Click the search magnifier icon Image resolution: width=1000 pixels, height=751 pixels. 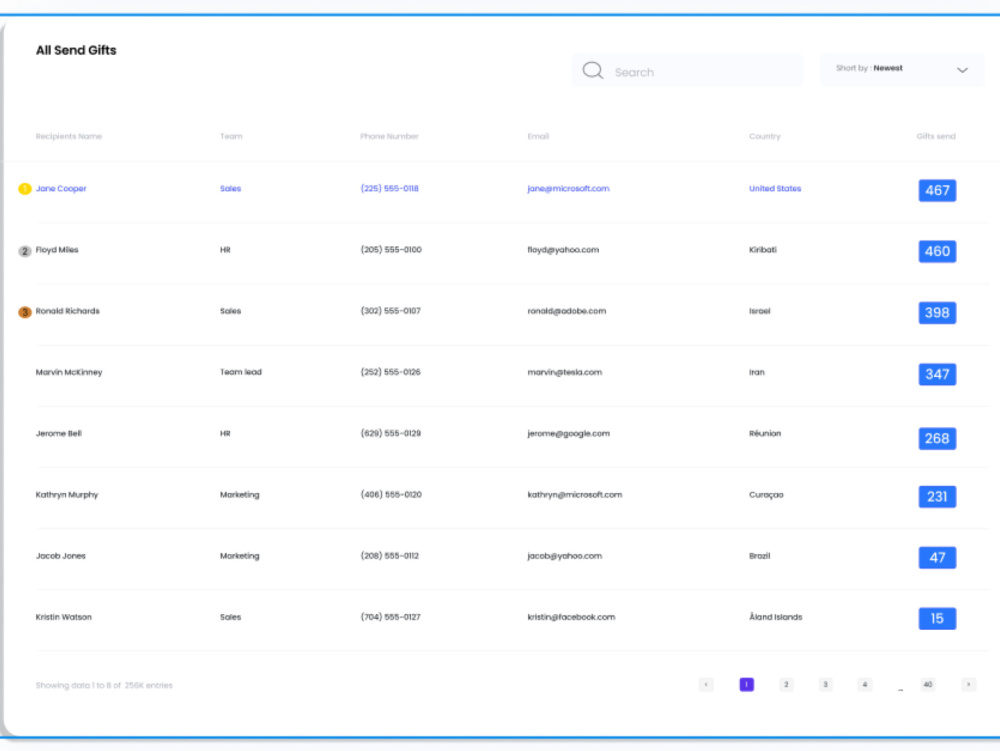click(x=592, y=71)
